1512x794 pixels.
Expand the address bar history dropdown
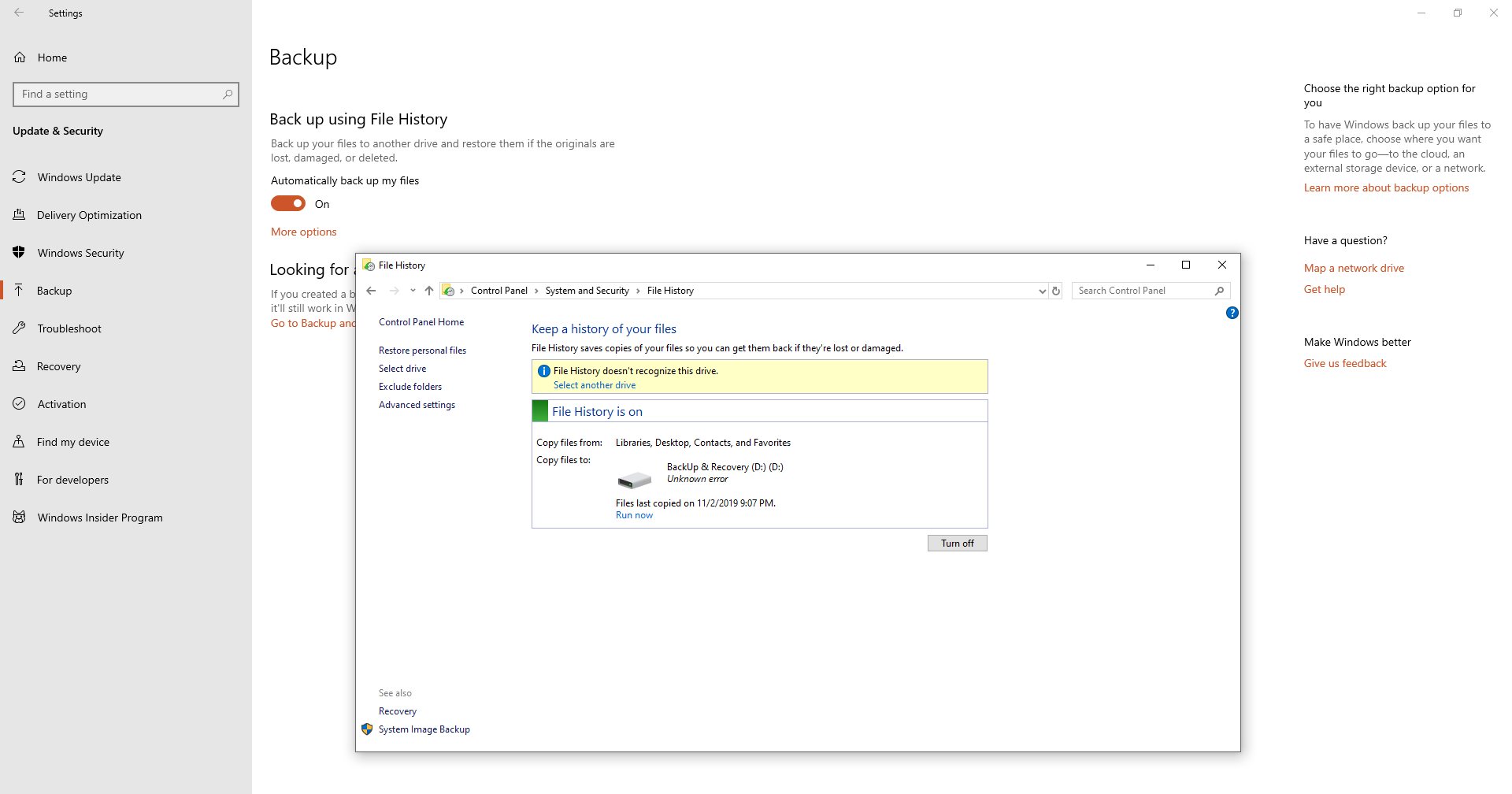[1042, 291]
